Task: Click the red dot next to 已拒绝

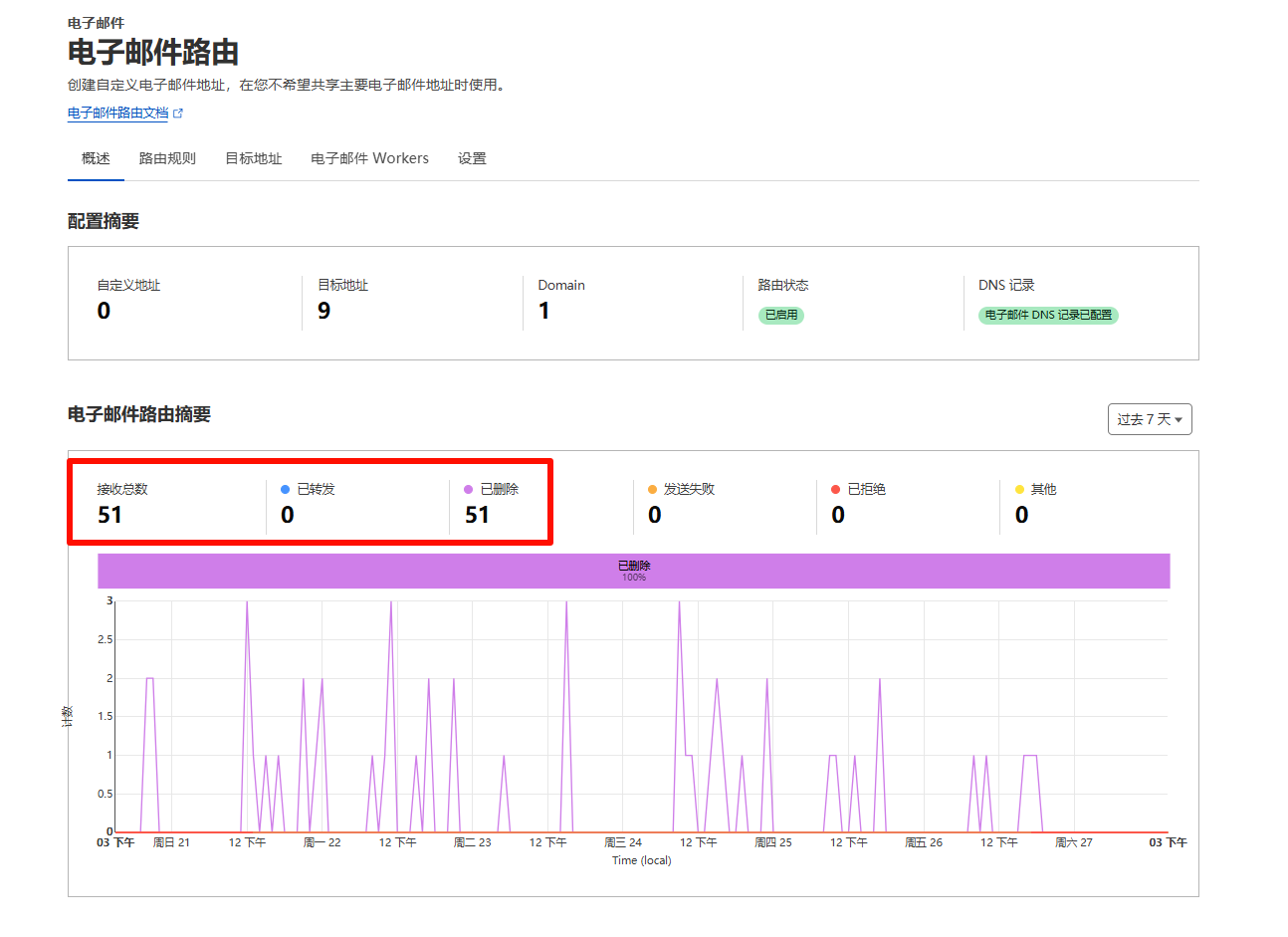Action: coord(836,489)
